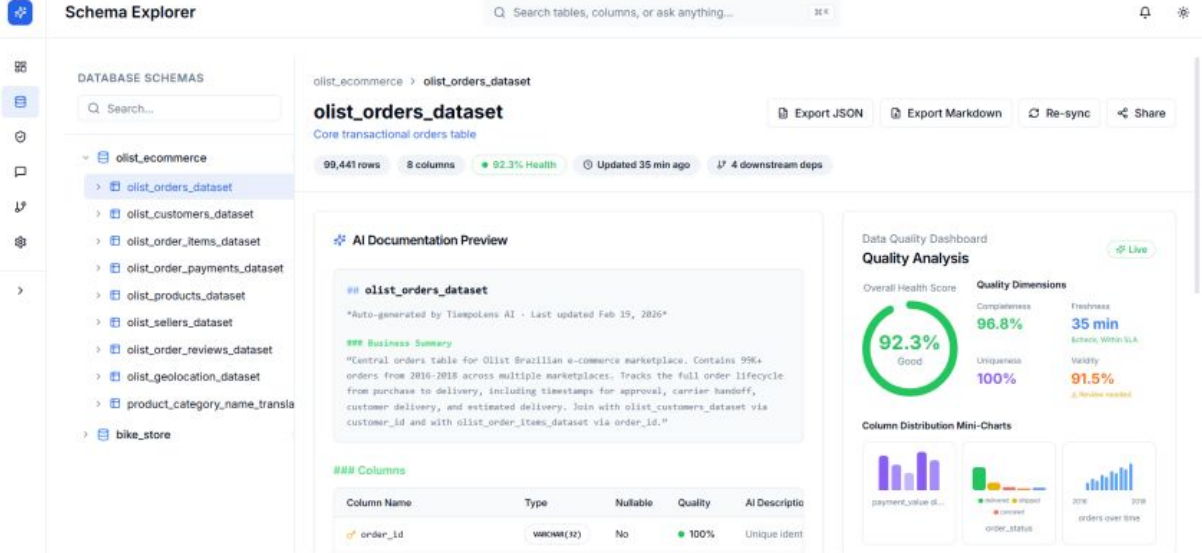
Task: Expand olist_orders_dataset tree chevron
Action: pyautogui.click(x=98, y=187)
